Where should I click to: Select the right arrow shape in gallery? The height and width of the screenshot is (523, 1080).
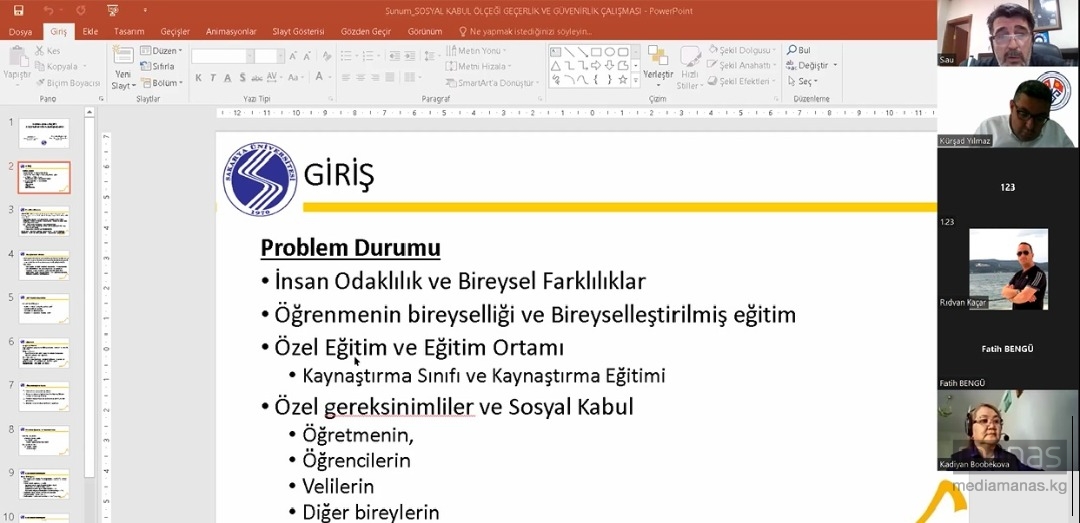point(596,65)
